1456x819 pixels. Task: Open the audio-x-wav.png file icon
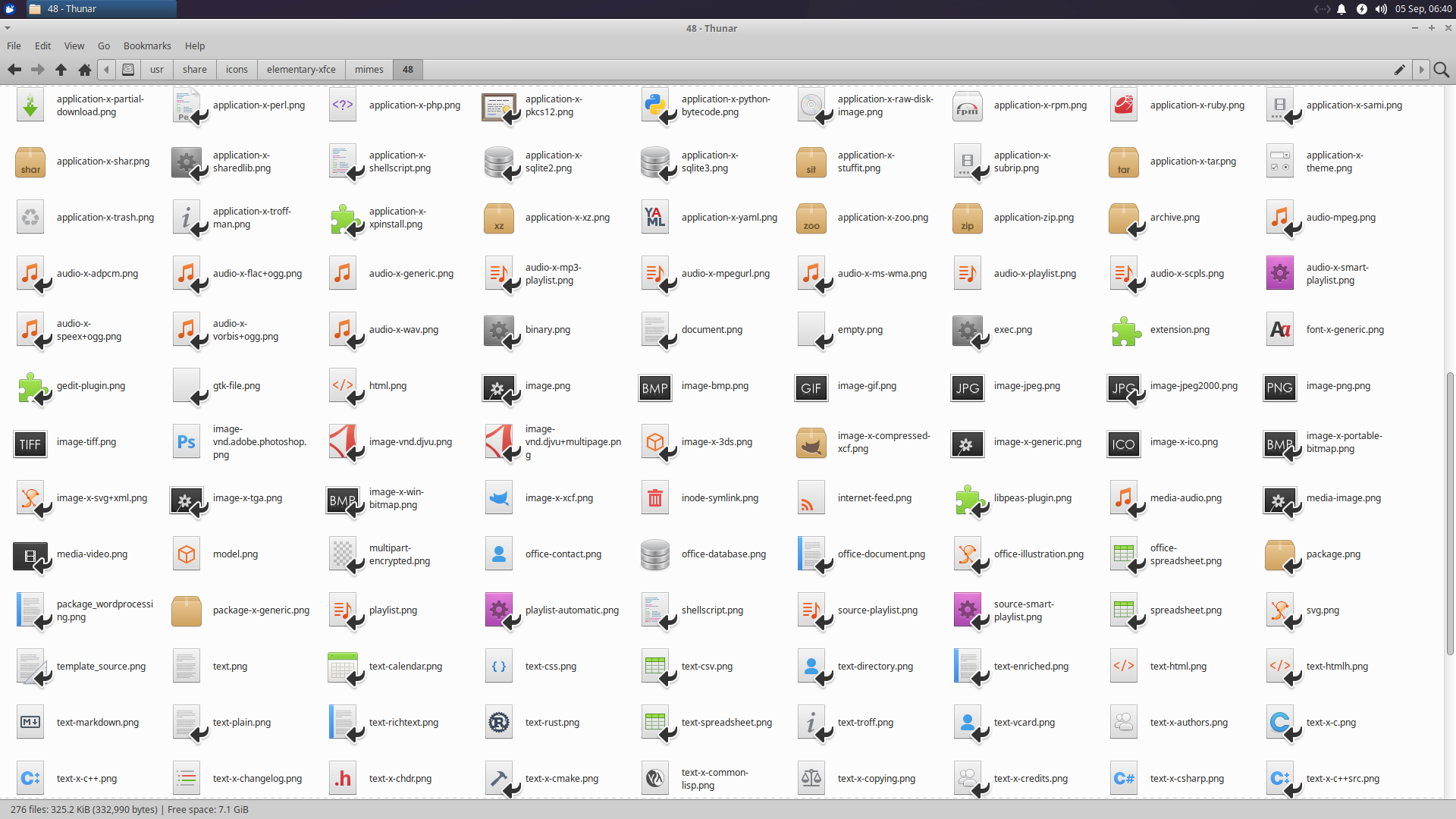coord(342,330)
